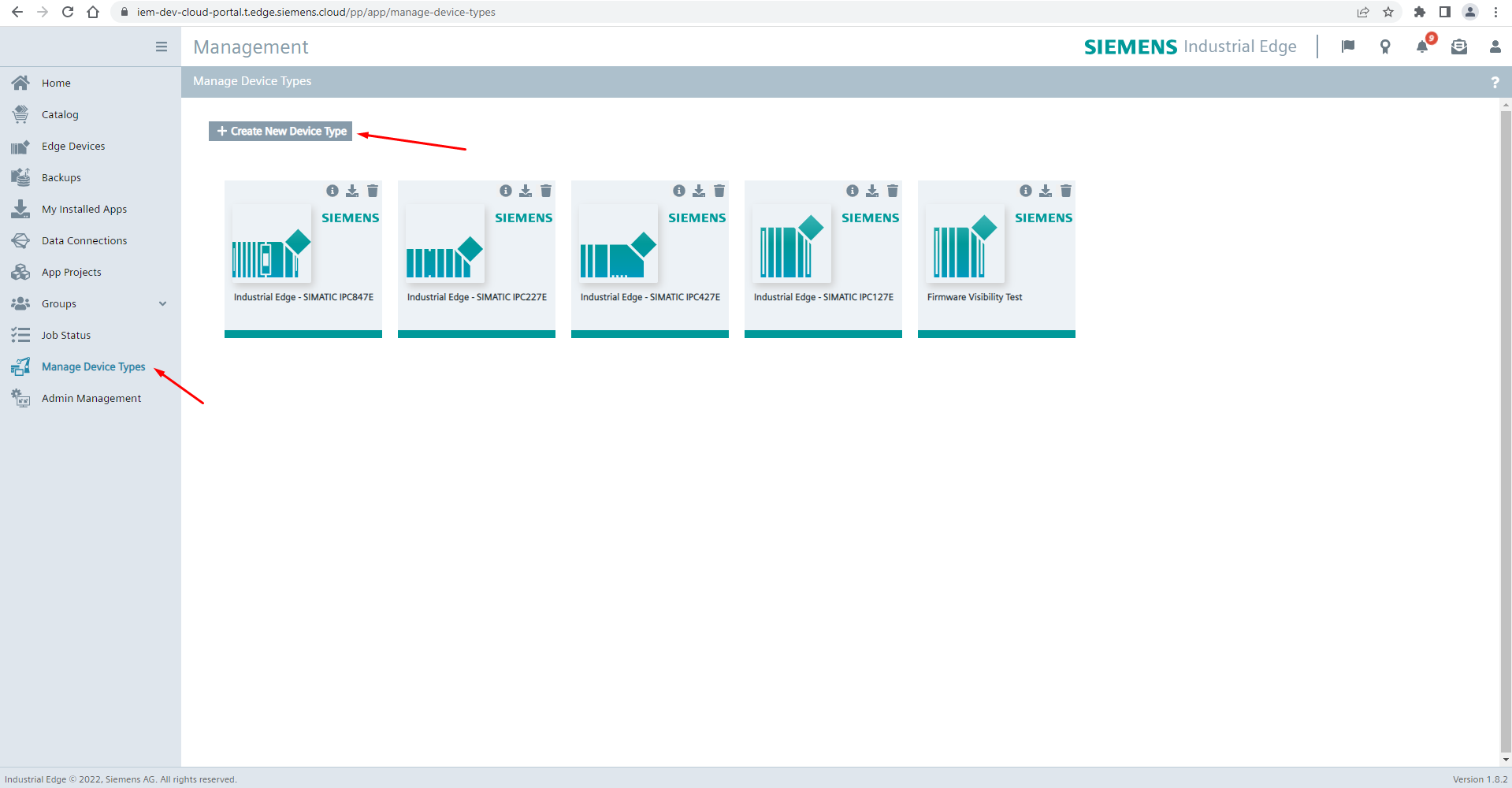
Task: Open the user profile icon in header
Action: (1495, 47)
